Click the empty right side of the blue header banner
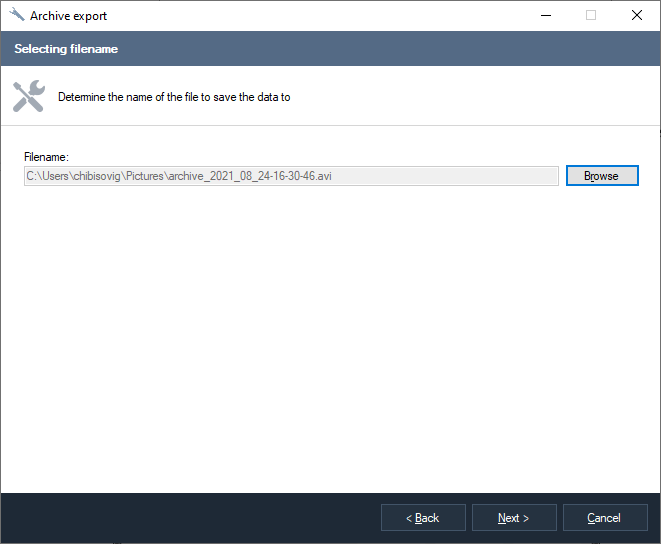 450,49
